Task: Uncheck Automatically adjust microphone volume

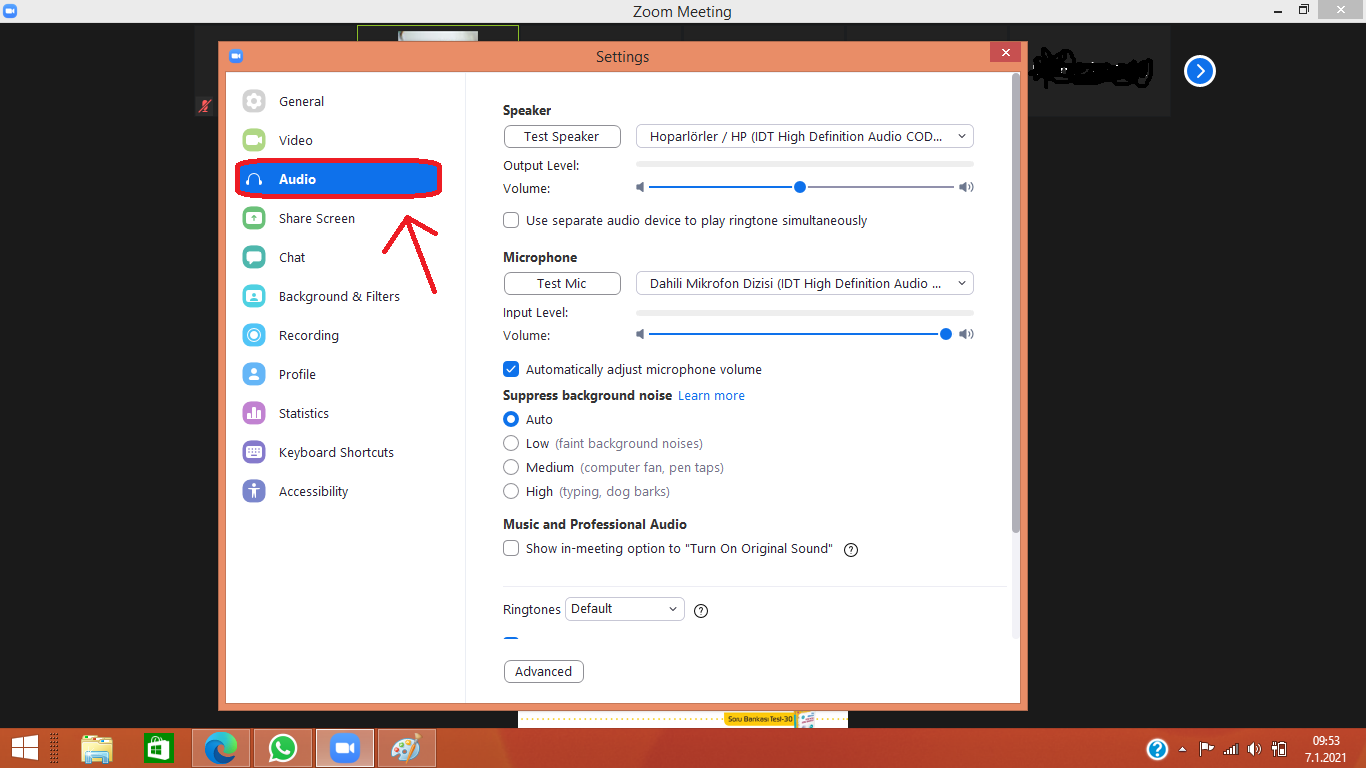Action: (x=511, y=369)
